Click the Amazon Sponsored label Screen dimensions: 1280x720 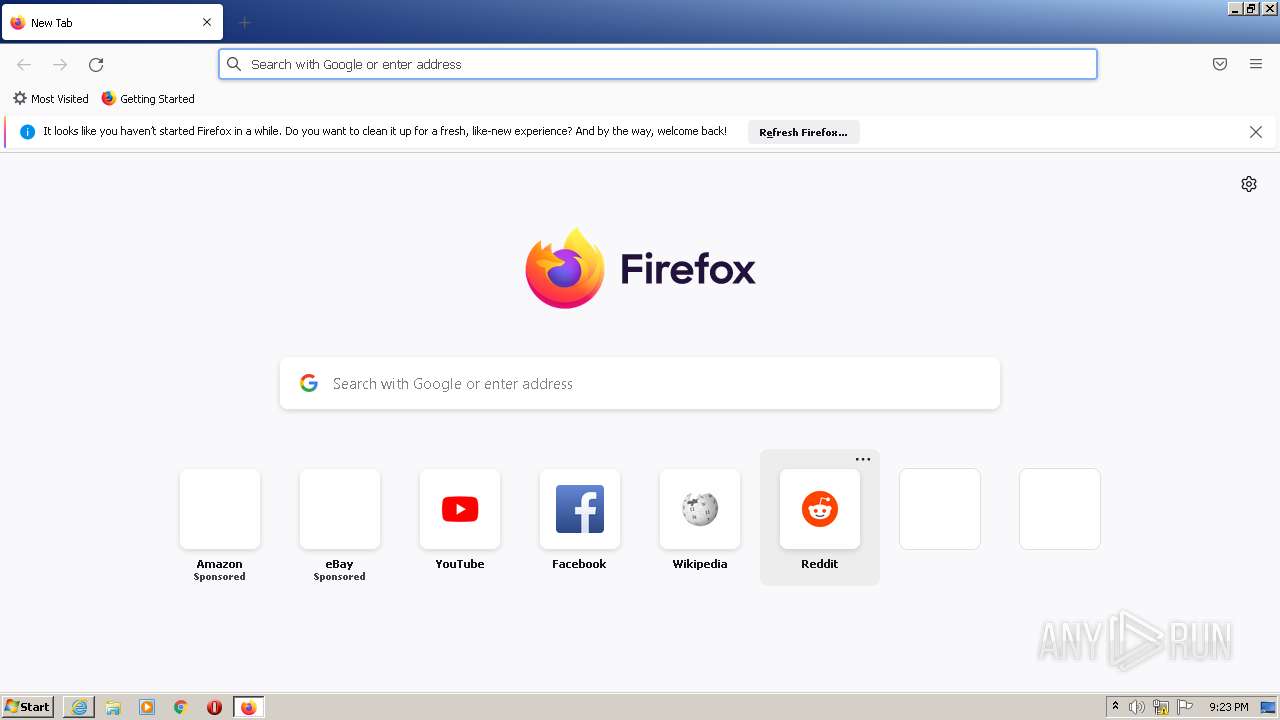[x=220, y=577]
